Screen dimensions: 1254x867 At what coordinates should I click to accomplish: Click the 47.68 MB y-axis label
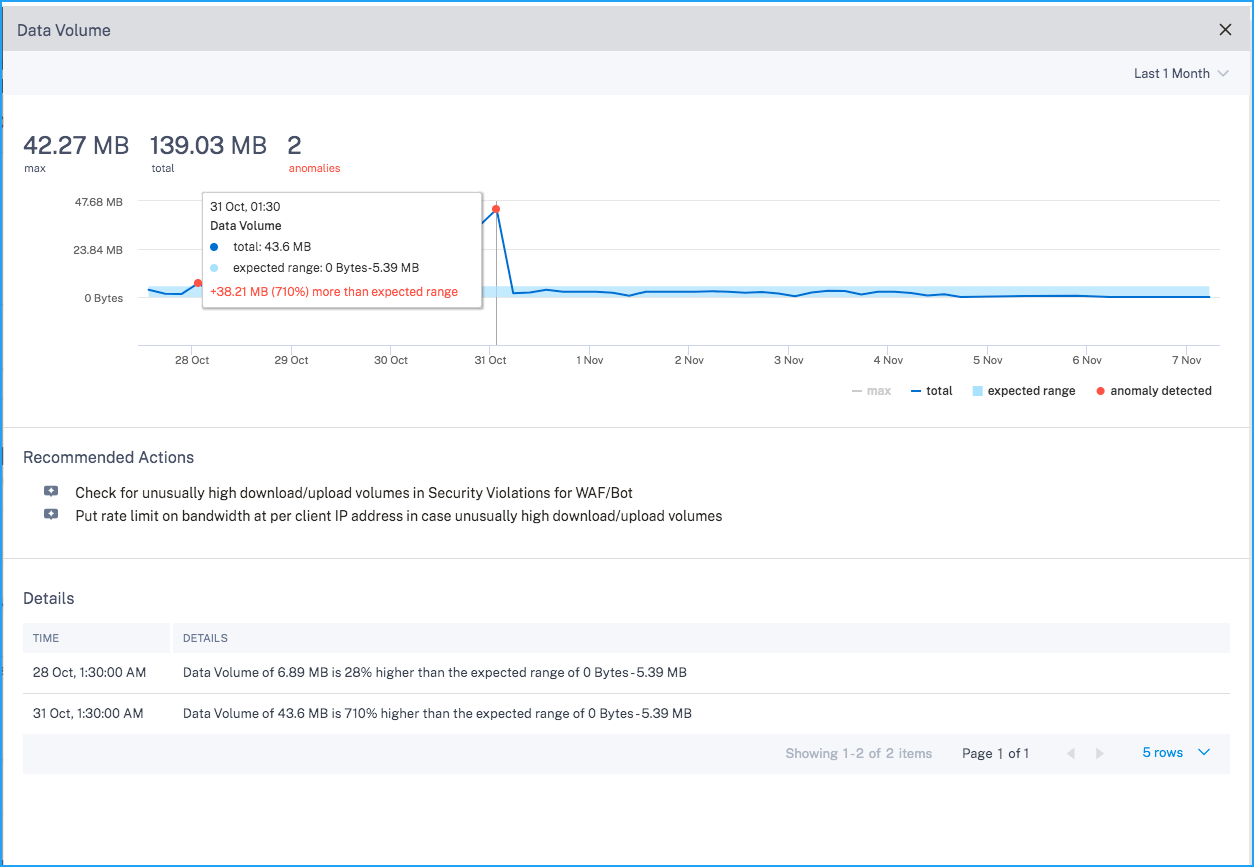[98, 202]
